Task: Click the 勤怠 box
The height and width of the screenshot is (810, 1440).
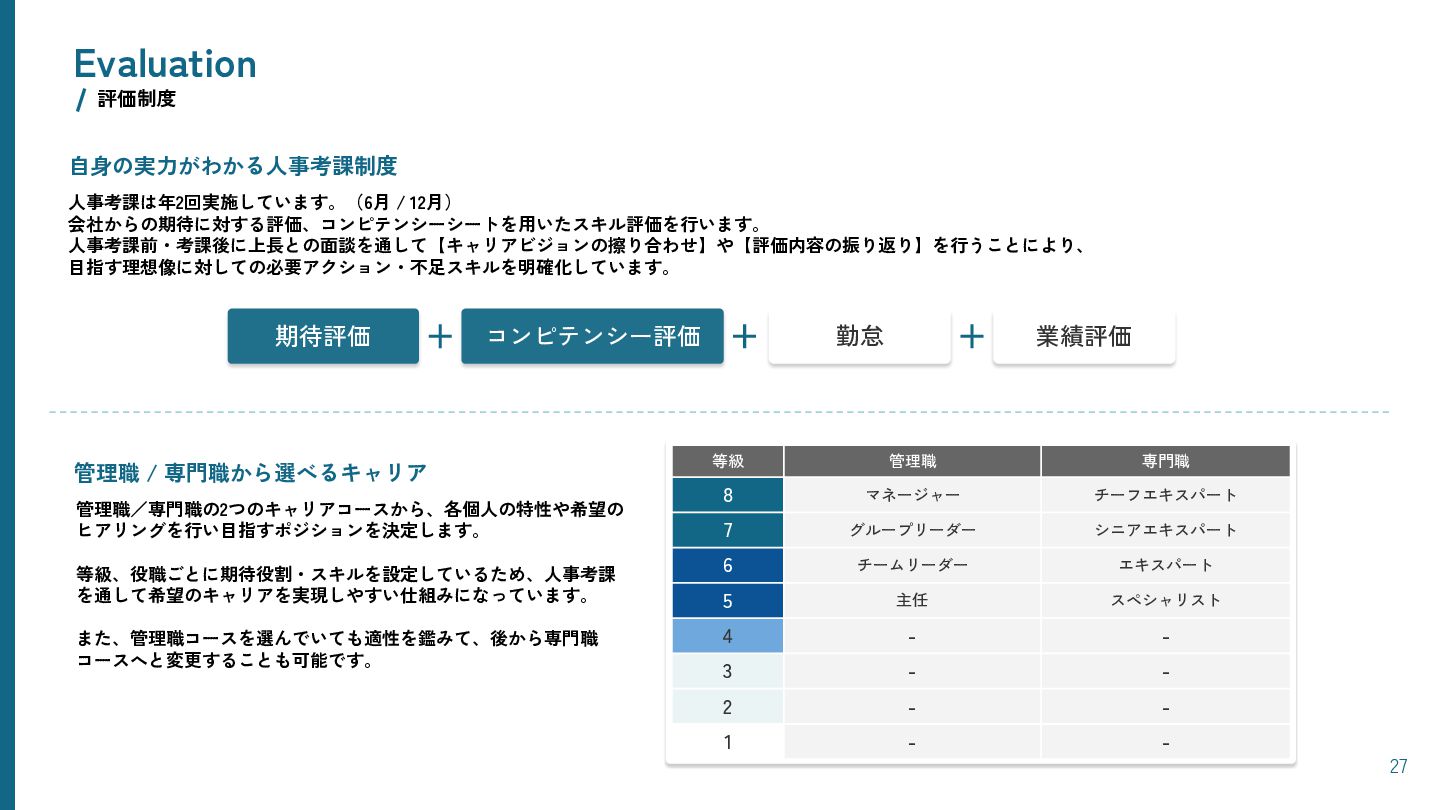Action: [859, 336]
